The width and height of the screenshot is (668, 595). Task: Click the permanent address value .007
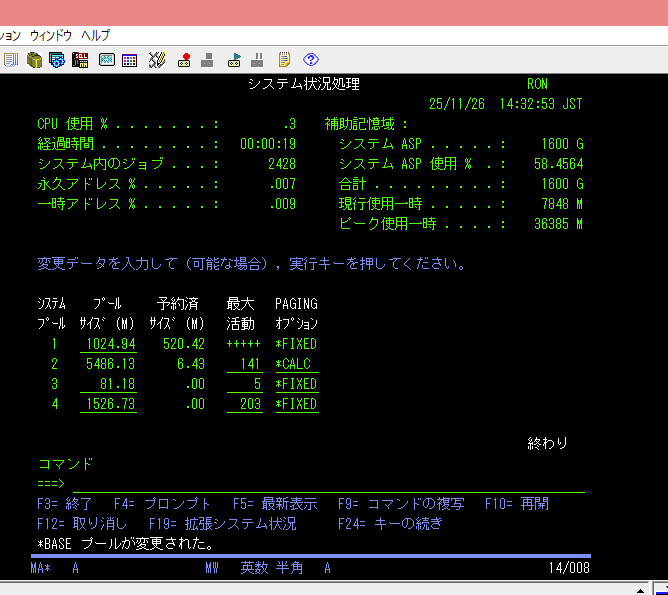pyautogui.click(x=282, y=184)
